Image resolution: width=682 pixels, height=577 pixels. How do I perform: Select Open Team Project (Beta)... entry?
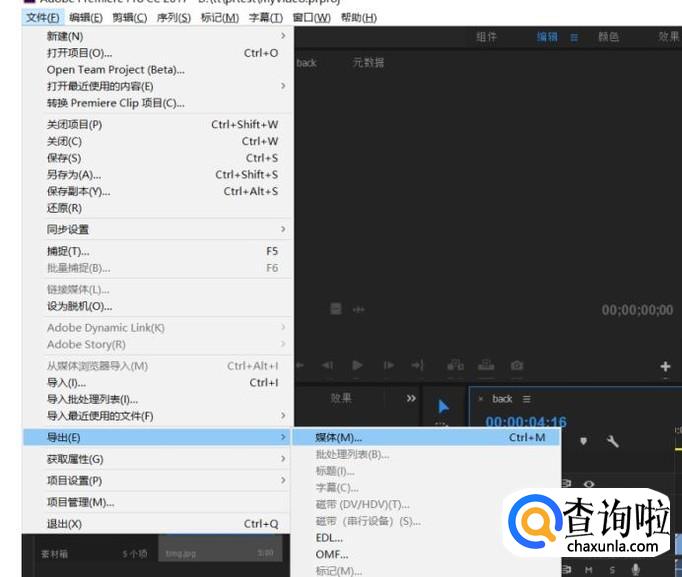click(x=157, y=70)
